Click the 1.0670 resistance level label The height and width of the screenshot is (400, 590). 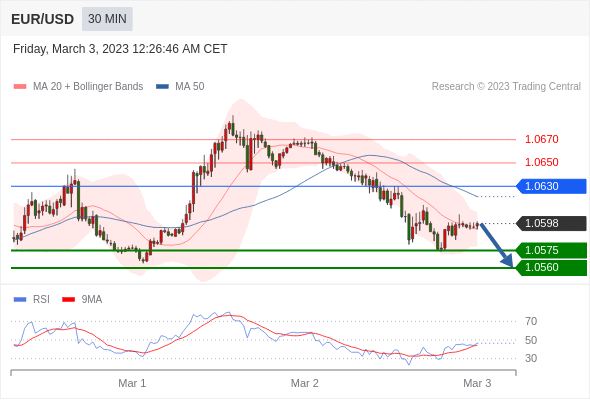pyautogui.click(x=541, y=139)
